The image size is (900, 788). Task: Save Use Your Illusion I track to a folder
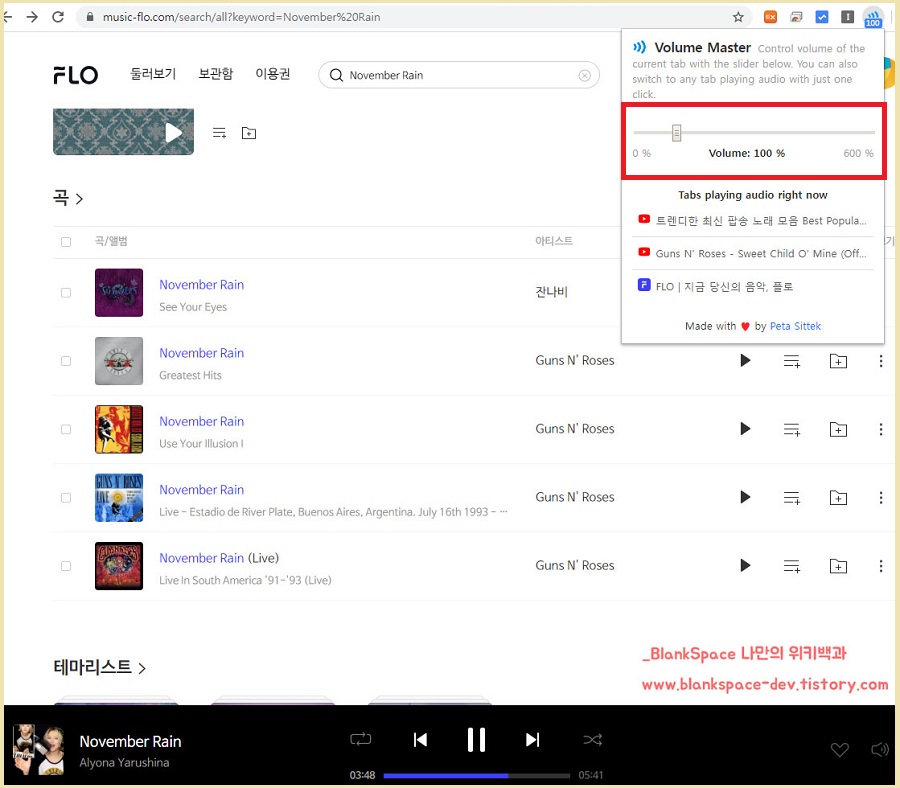[838, 429]
